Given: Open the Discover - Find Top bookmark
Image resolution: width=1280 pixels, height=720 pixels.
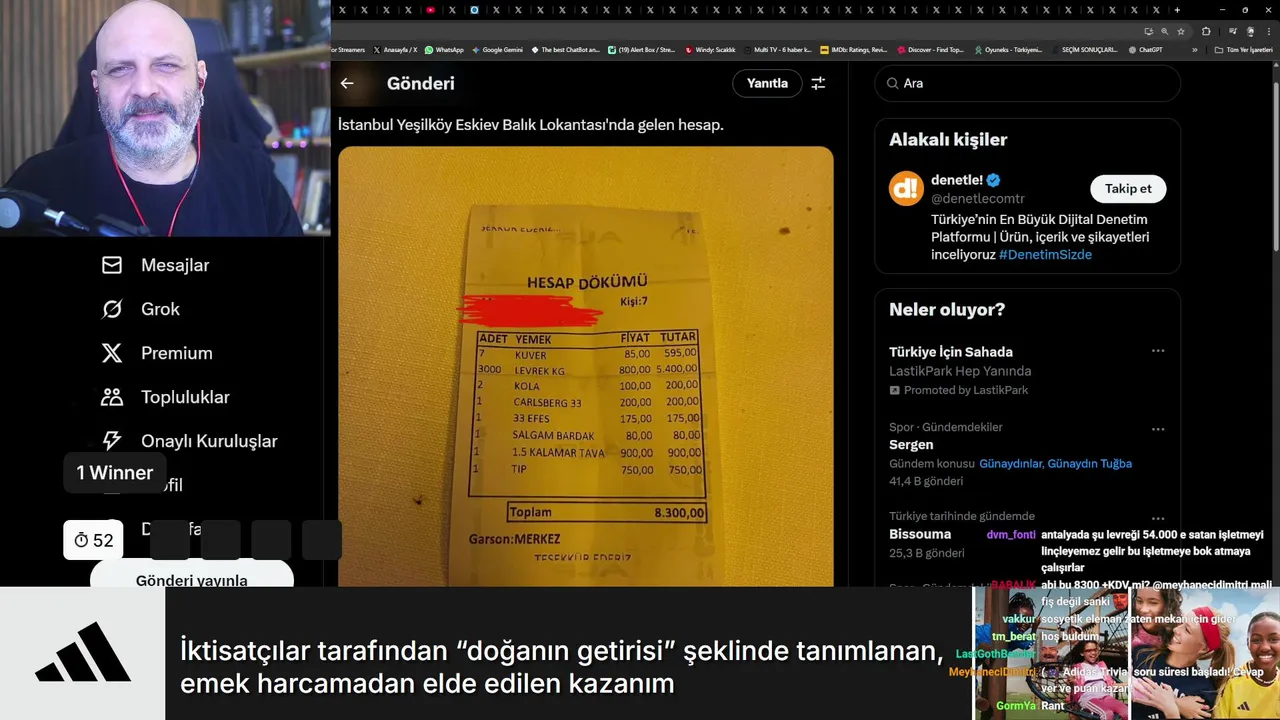Looking at the screenshot, I should pyautogui.click(x=930, y=49).
